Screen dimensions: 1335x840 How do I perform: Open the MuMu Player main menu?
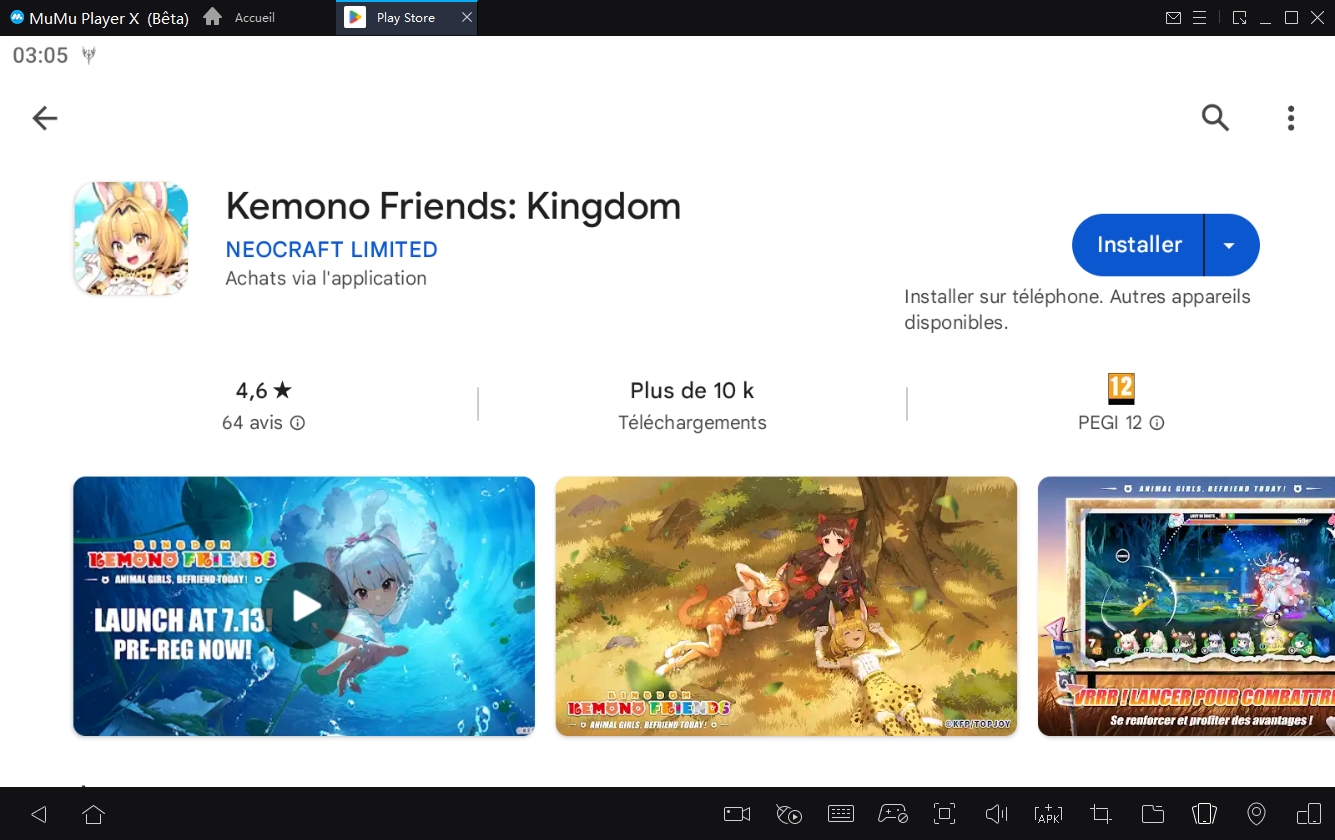pyautogui.click(x=1199, y=17)
